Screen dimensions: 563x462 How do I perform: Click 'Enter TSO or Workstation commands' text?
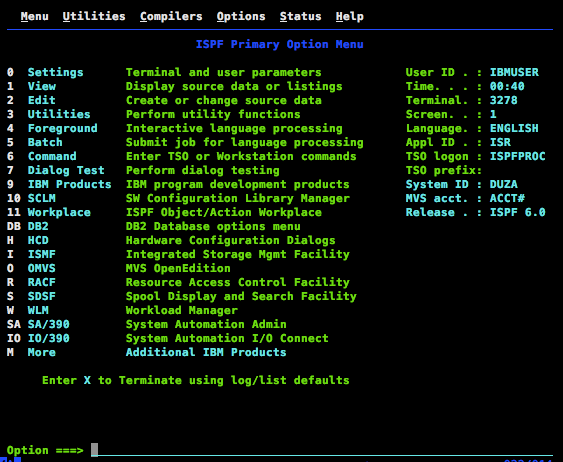241,156
